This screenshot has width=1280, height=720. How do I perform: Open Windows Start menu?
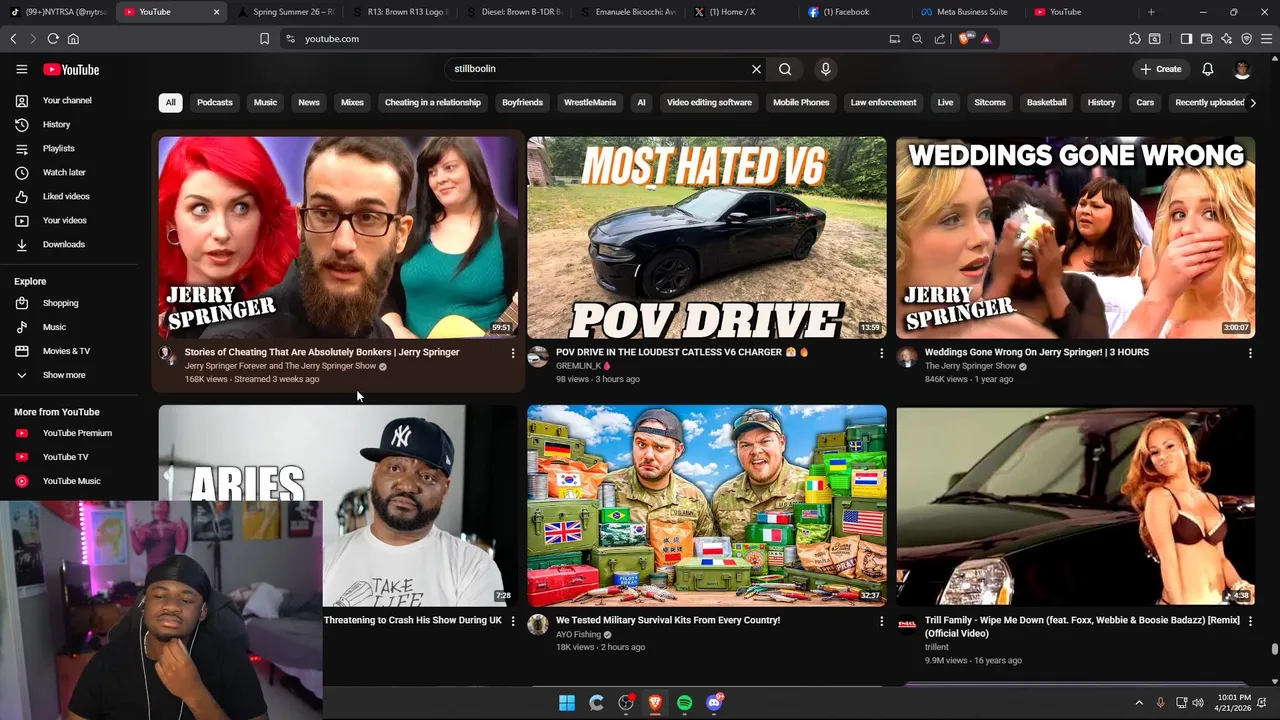click(x=567, y=703)
